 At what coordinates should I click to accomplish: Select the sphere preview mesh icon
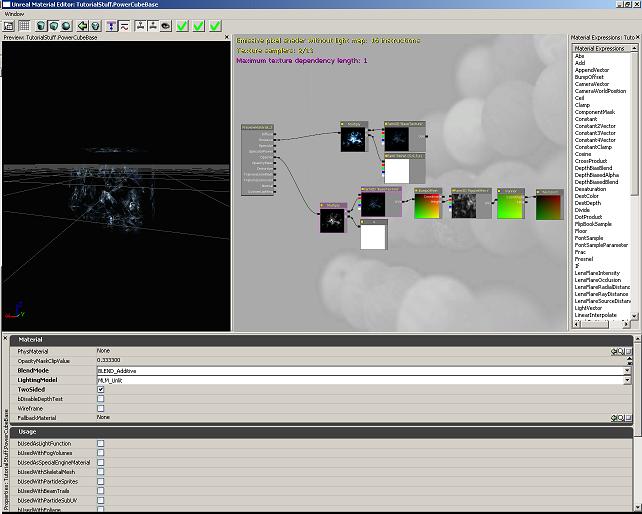[x=66, y=26]
